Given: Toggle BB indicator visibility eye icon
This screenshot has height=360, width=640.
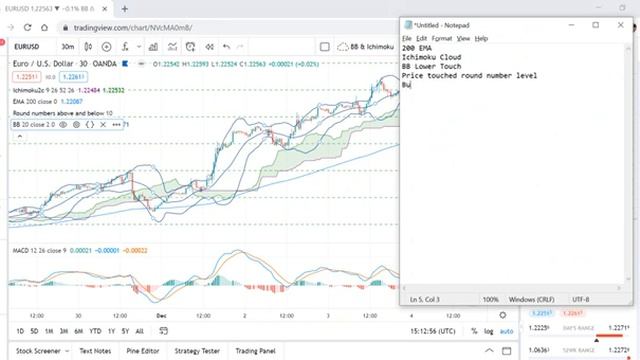Looking at the screenshot, I should click(63, 124).
